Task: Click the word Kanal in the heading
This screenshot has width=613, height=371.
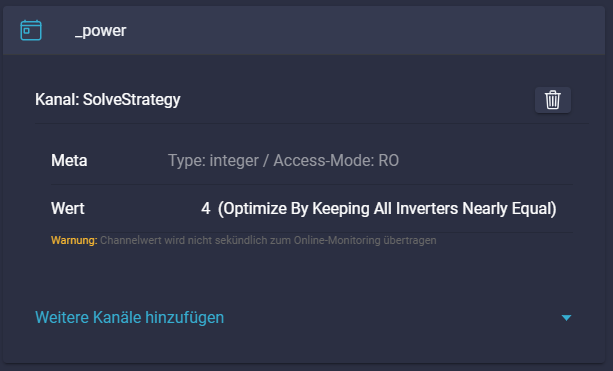Action: tap(57, 100)
